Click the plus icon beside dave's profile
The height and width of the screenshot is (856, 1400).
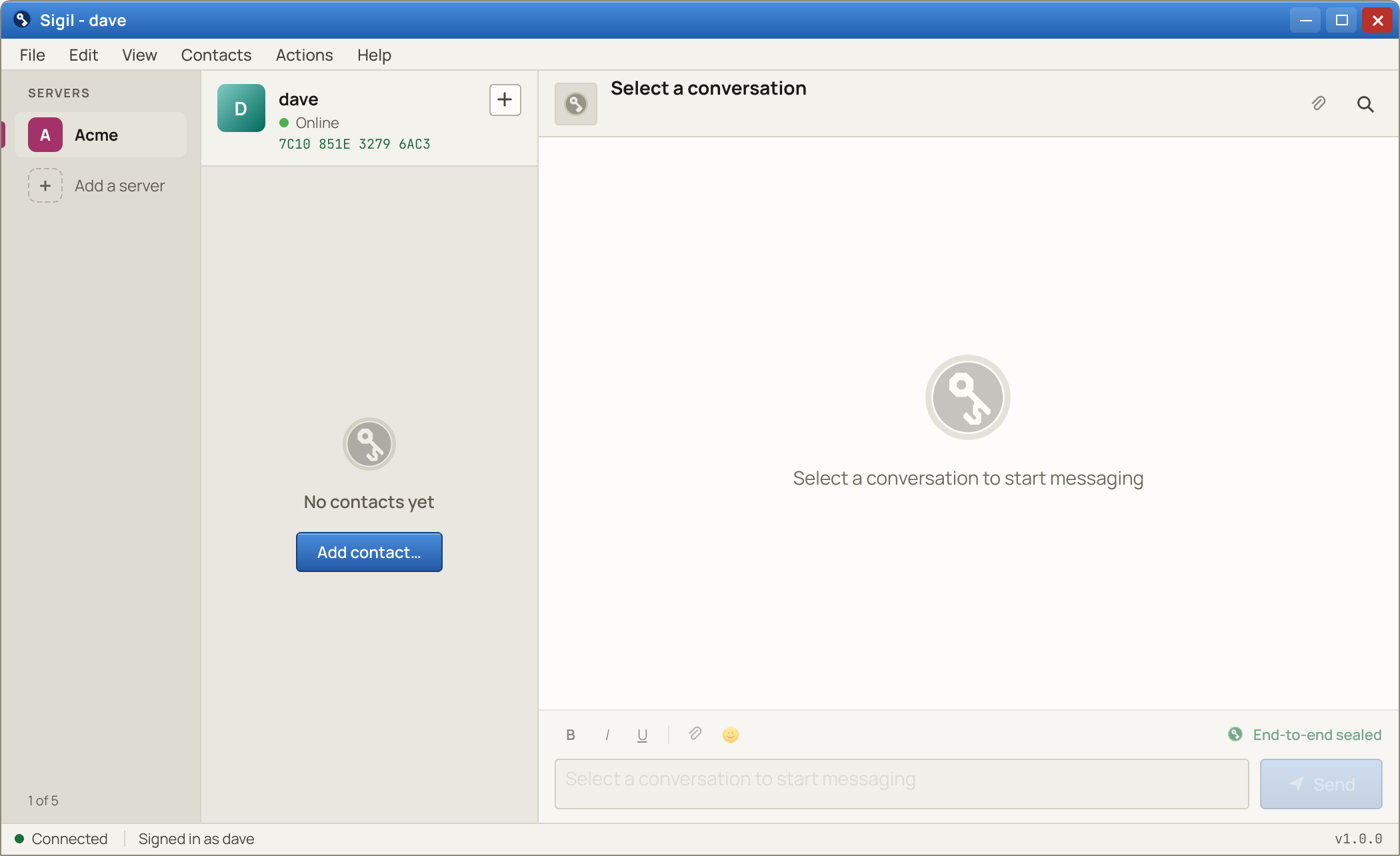click(505, 100)
